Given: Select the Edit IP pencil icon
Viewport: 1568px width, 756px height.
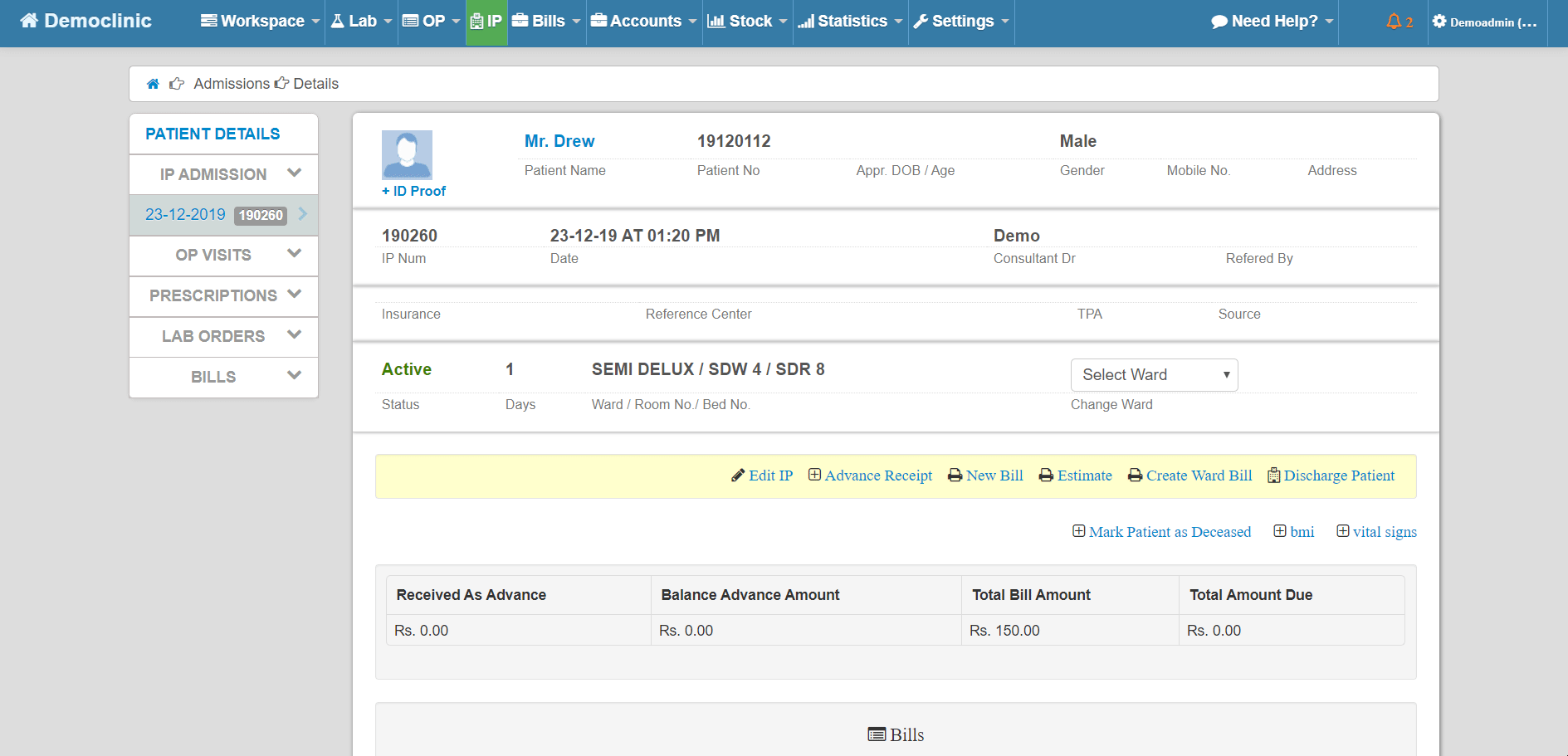Looking at the screenshot, I should pos(738,475).
